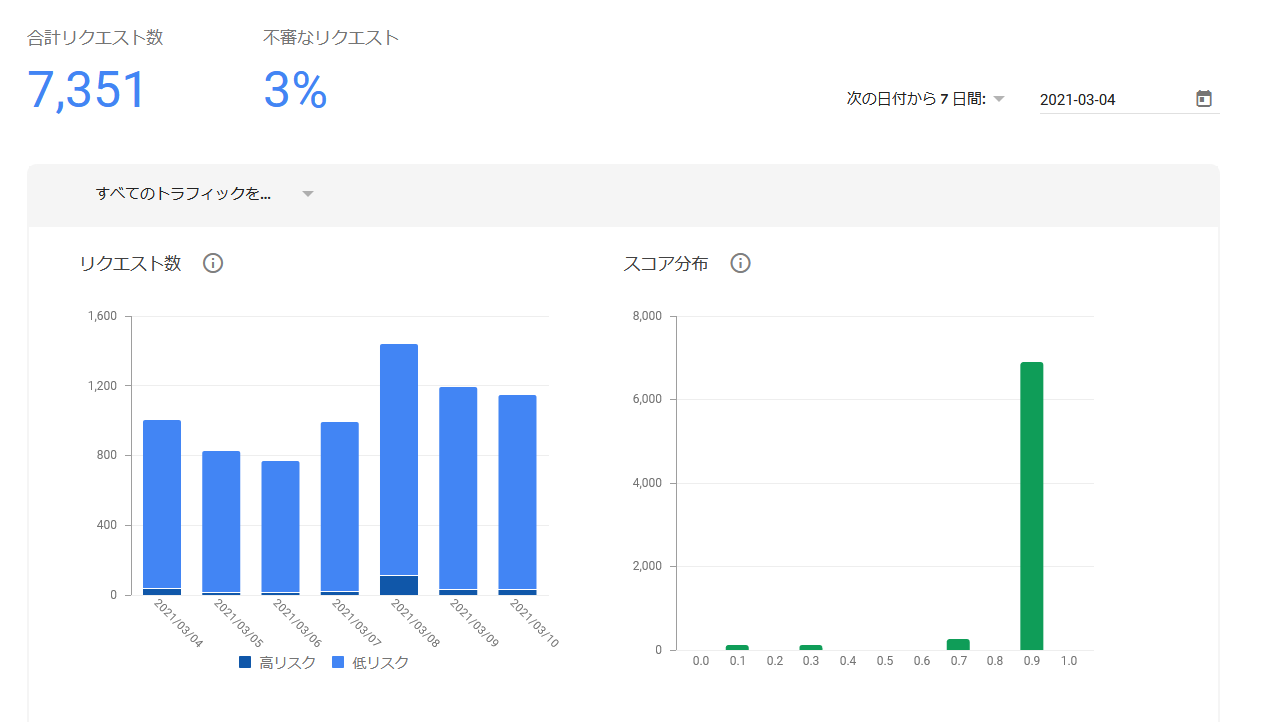Select the 2021/03/10 request bar

pos(517,495)
